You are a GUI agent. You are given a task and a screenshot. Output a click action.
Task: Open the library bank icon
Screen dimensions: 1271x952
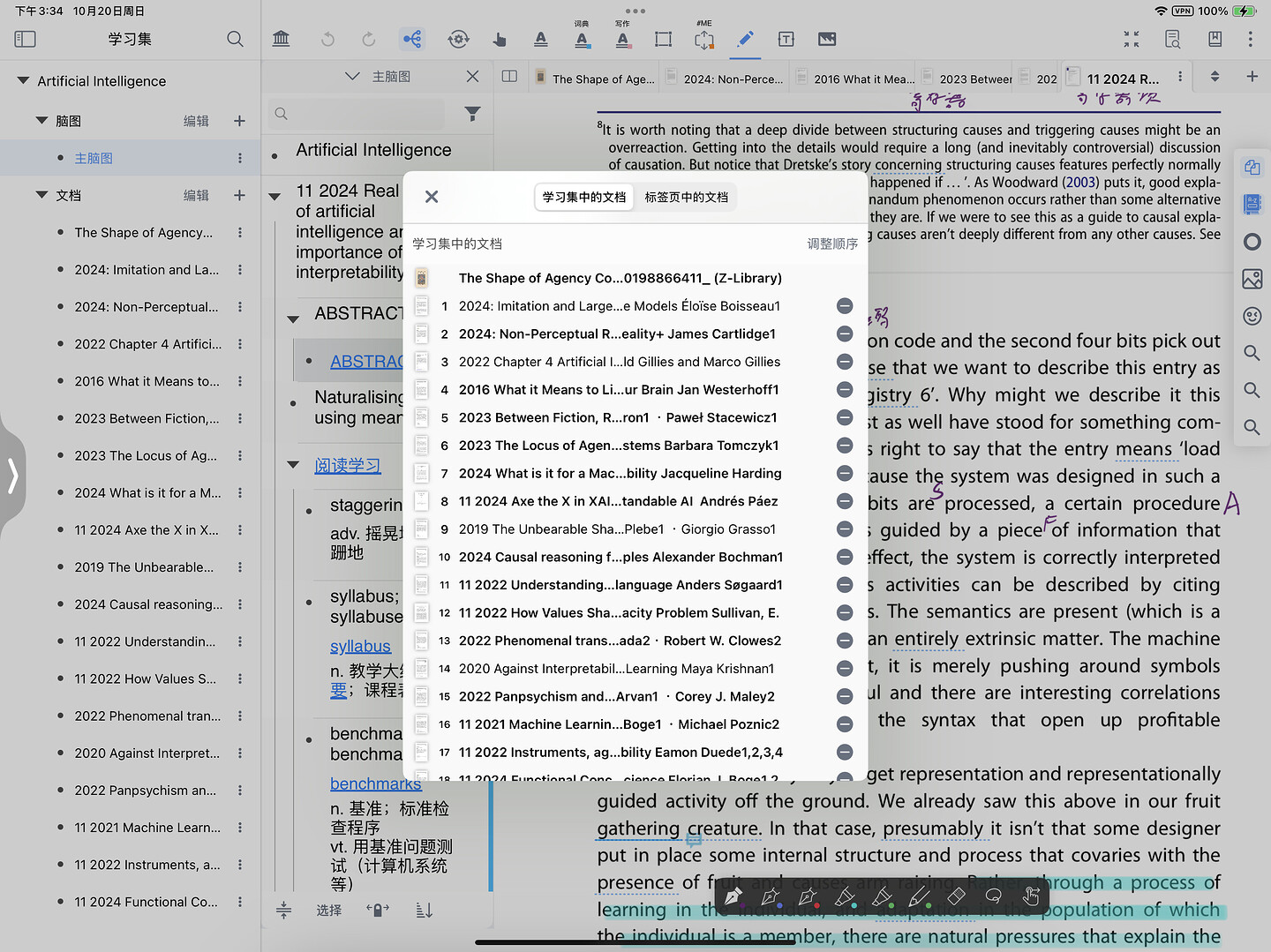[x=282, y=39]
